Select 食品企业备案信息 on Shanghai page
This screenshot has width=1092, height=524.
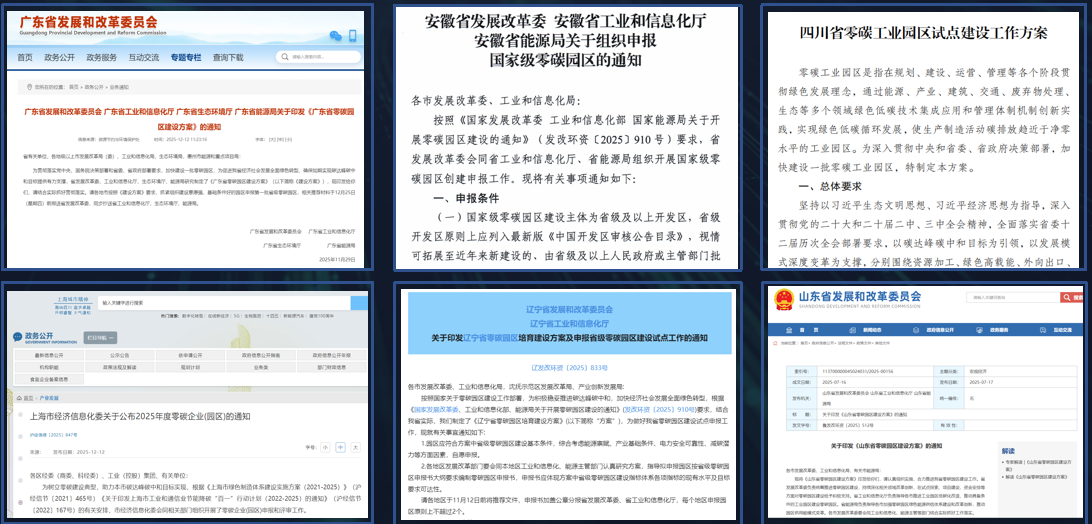click(x=49, y=379)
